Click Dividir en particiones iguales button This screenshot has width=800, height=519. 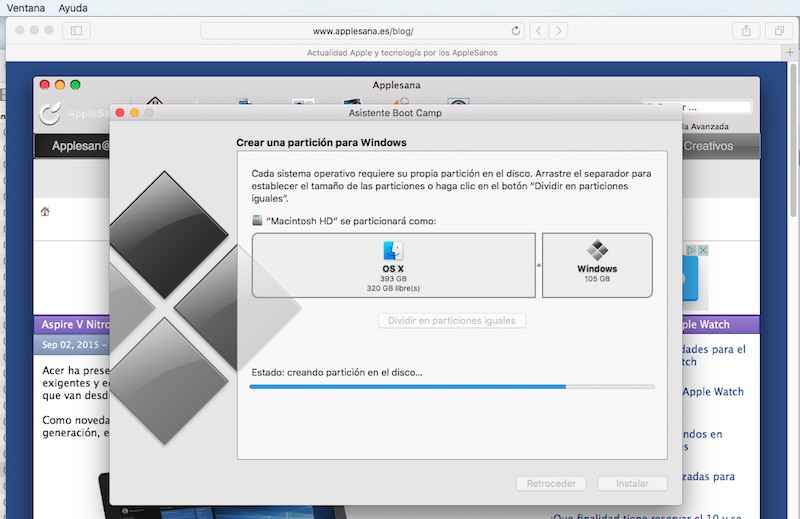tap(452, 320)
